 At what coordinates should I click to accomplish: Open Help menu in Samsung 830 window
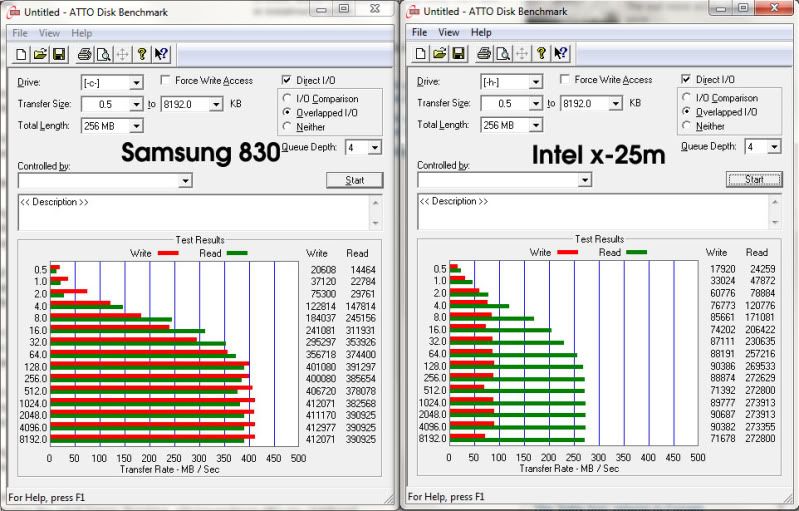82,33
